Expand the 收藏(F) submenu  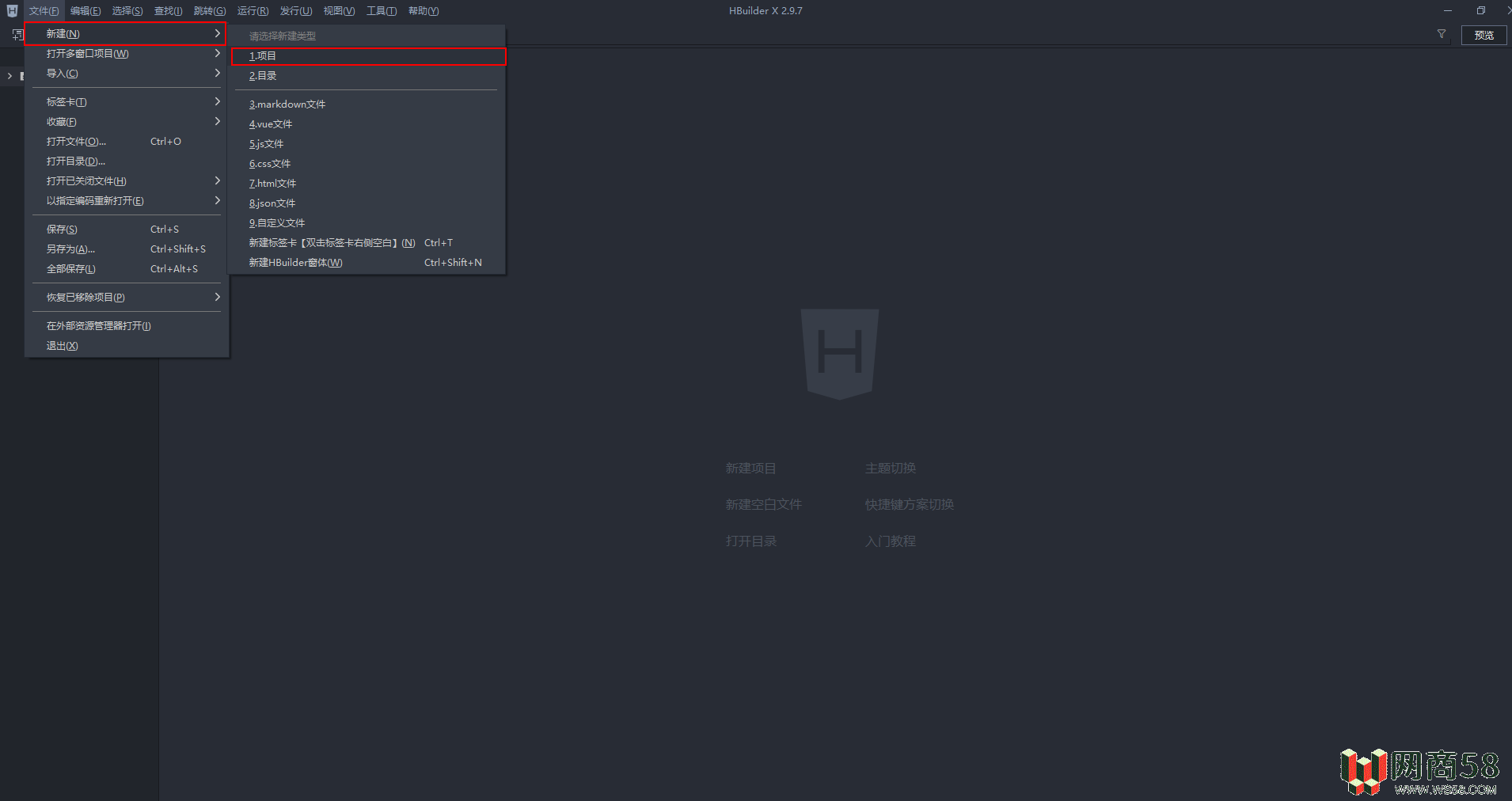coord(217,121)
